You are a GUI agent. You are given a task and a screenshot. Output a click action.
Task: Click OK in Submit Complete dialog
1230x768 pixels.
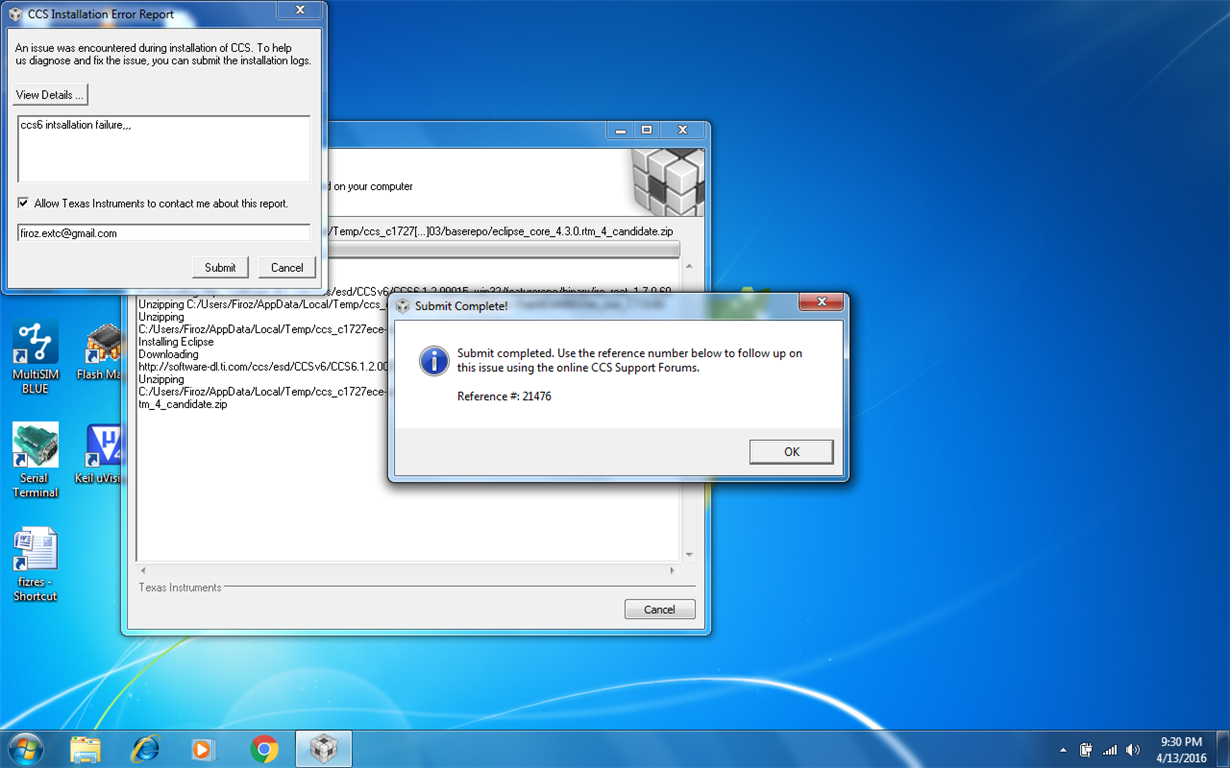coord(791,452)
